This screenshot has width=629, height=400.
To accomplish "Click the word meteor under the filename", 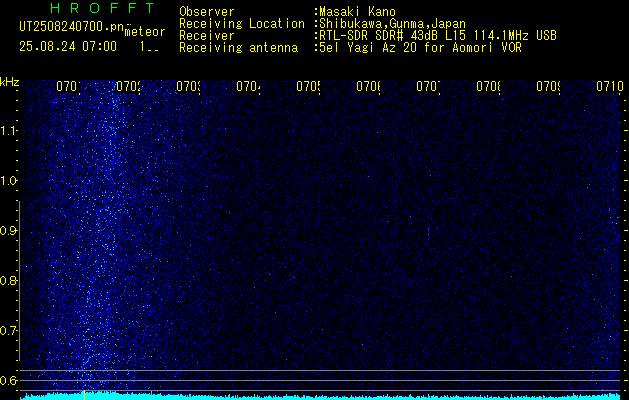I will [x=145, y=32].
